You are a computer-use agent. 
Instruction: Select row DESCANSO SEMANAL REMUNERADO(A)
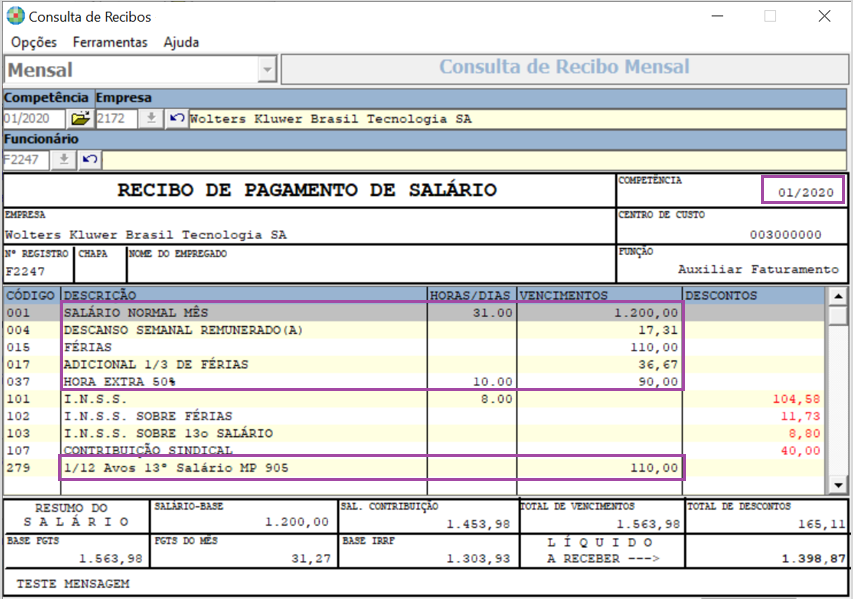click(x=414, y=330)
